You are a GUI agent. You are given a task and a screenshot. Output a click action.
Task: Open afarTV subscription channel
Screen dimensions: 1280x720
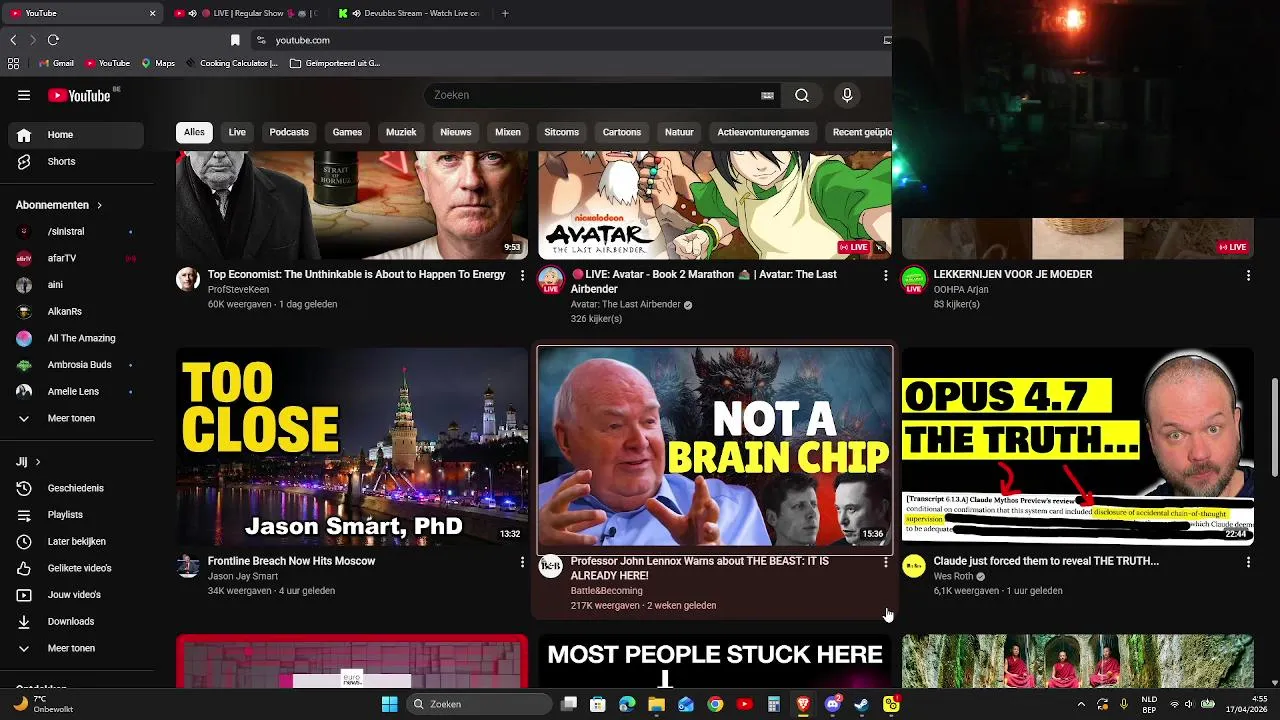pyautogui.click(x=76, y=258)
